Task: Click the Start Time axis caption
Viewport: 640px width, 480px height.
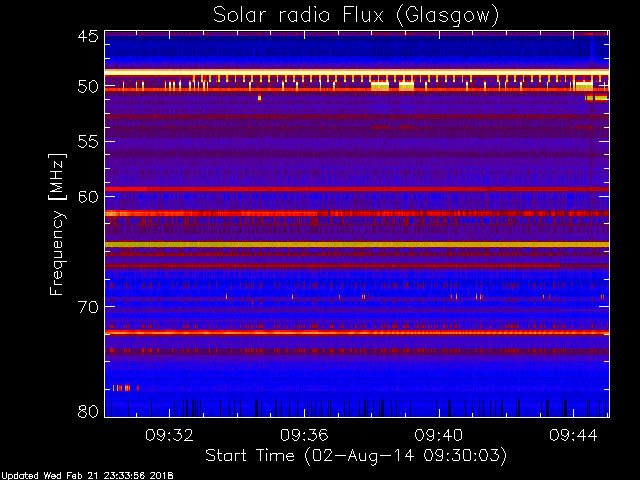Action: click(356, 456)
